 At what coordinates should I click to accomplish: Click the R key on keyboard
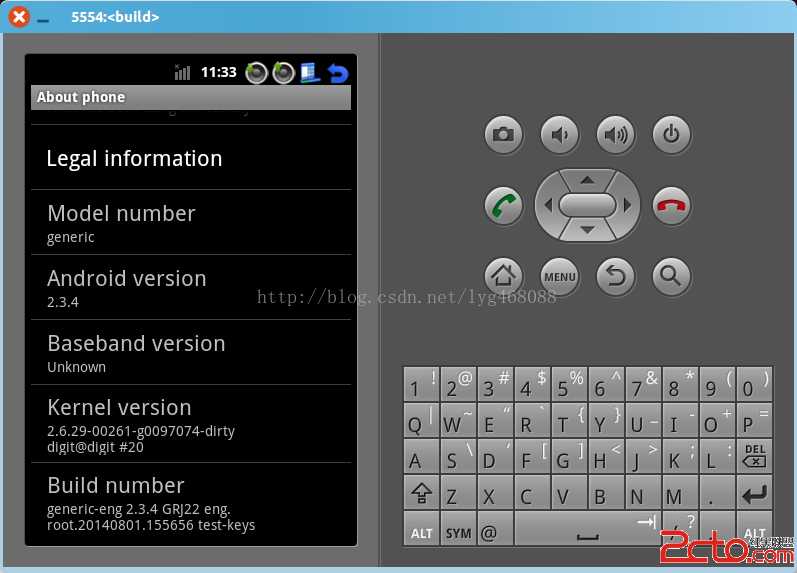point(532,420)
